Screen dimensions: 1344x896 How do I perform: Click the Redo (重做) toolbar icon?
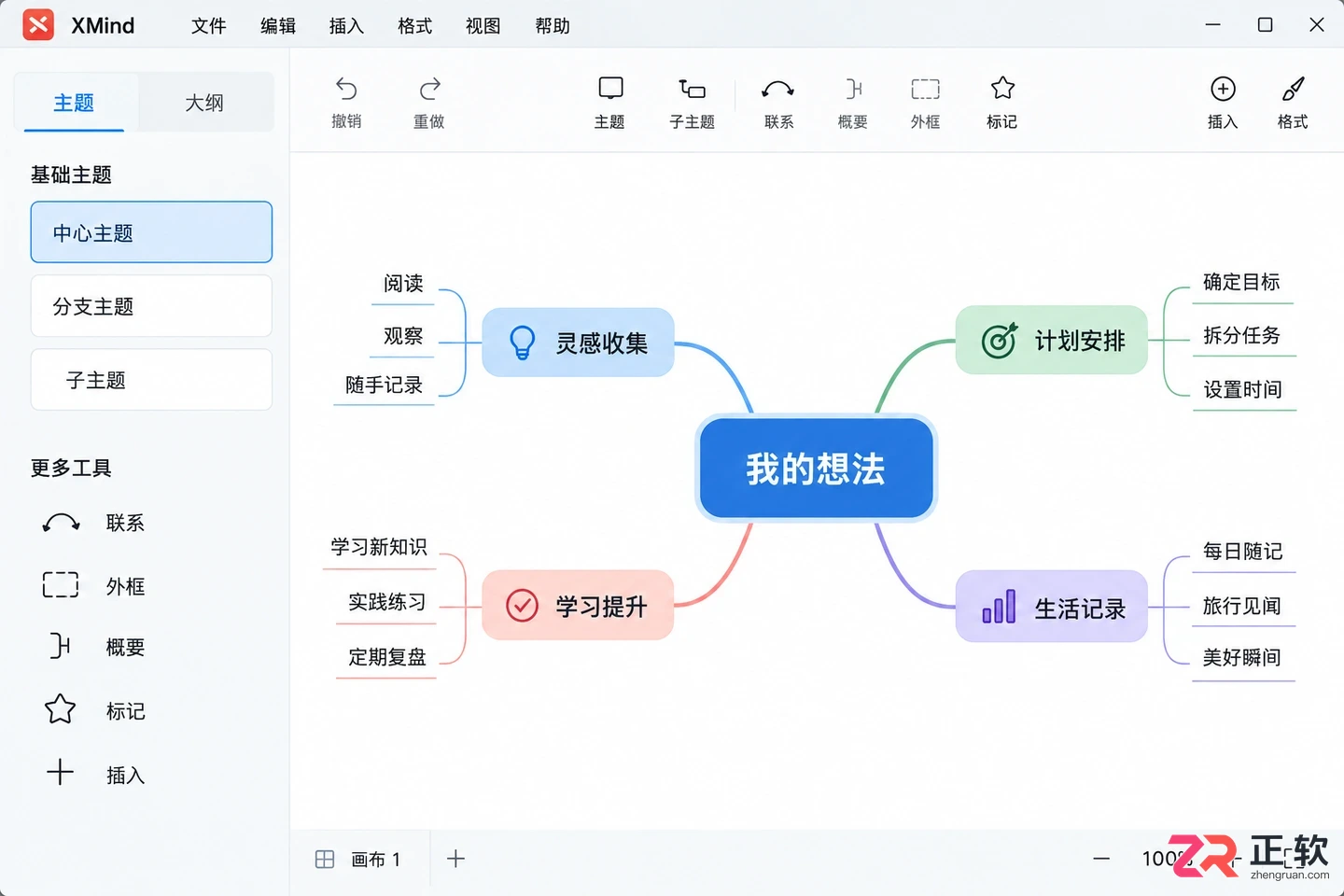(429, 89)
